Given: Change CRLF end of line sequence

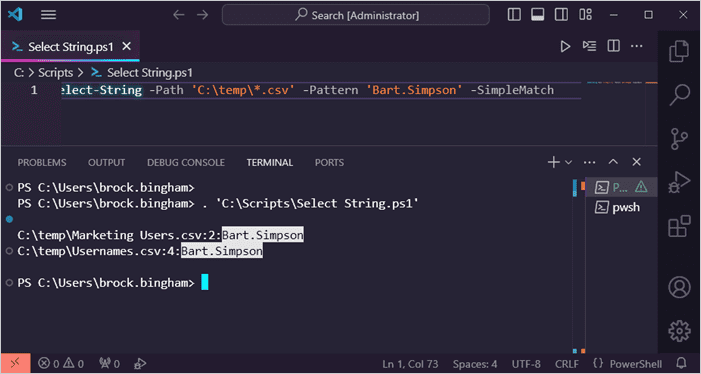Looking at the screenshot, I should (x=567, y=364).
